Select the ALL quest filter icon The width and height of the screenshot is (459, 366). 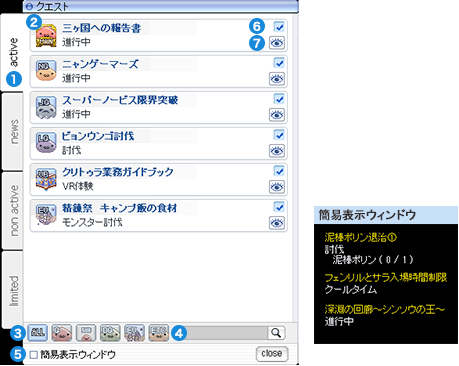pos(37,333)
